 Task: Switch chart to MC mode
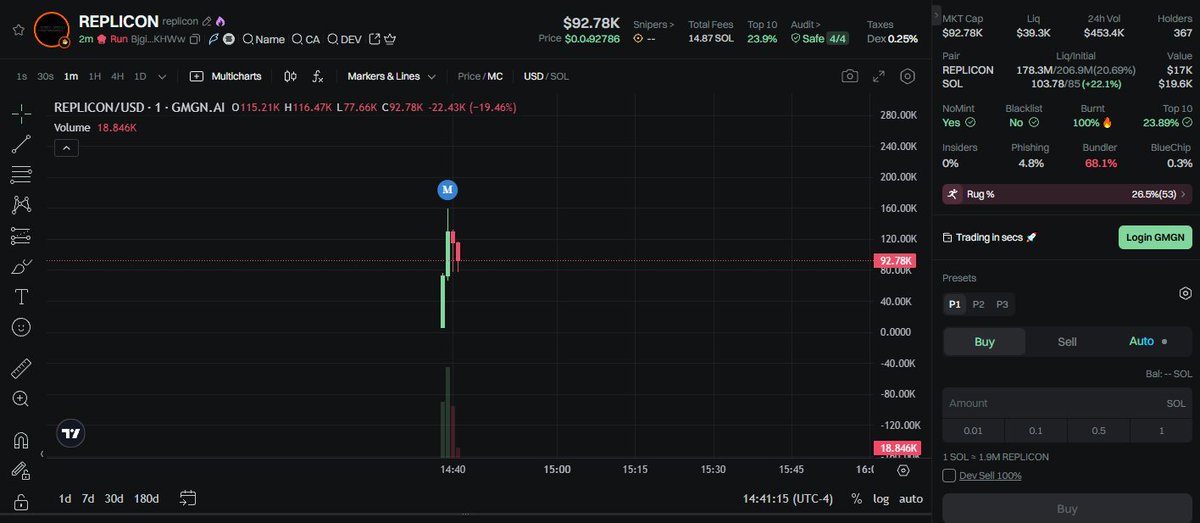click(495, 76)
